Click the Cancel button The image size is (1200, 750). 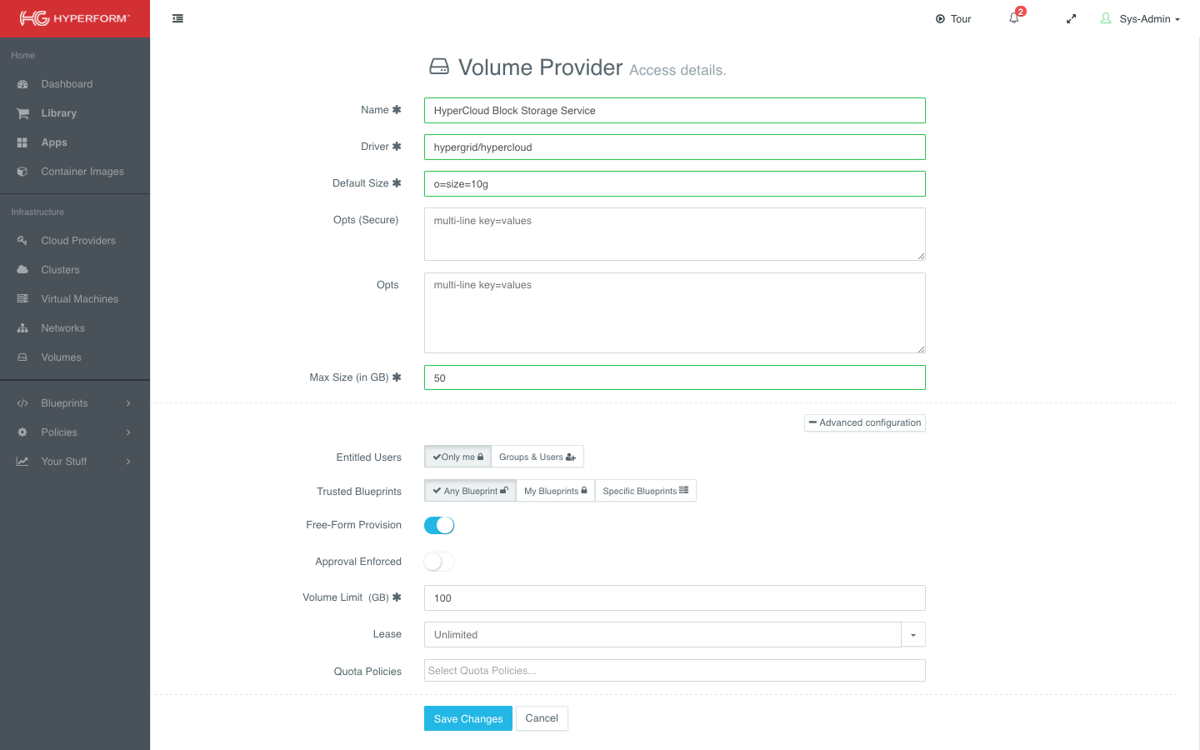click(542, 718)
